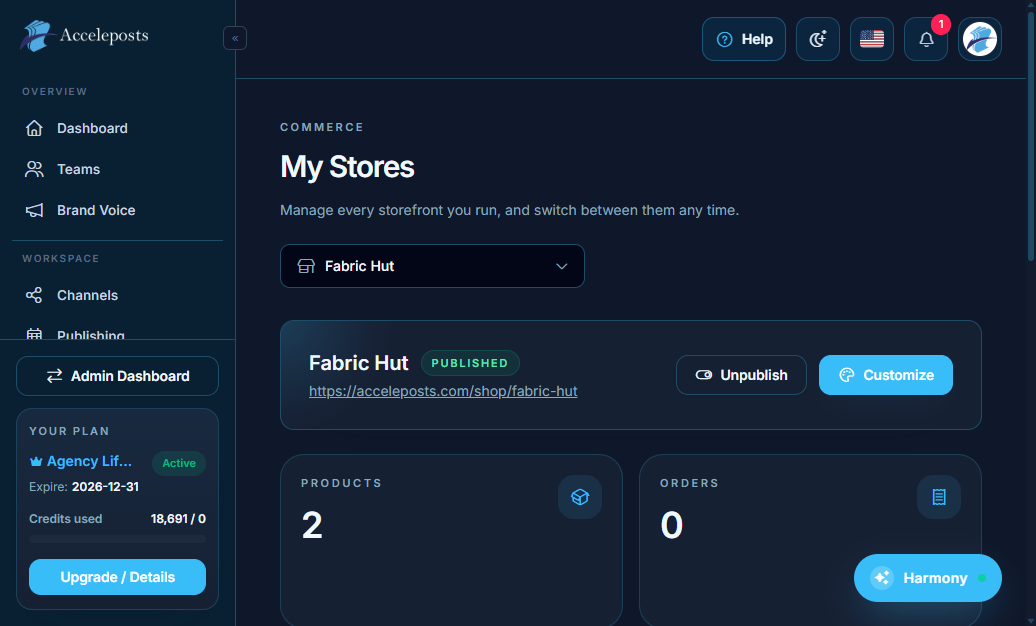Toggle dark mode with the moon icon
This screenshot has height=626, width=1036.
click(x=818, y=39)
